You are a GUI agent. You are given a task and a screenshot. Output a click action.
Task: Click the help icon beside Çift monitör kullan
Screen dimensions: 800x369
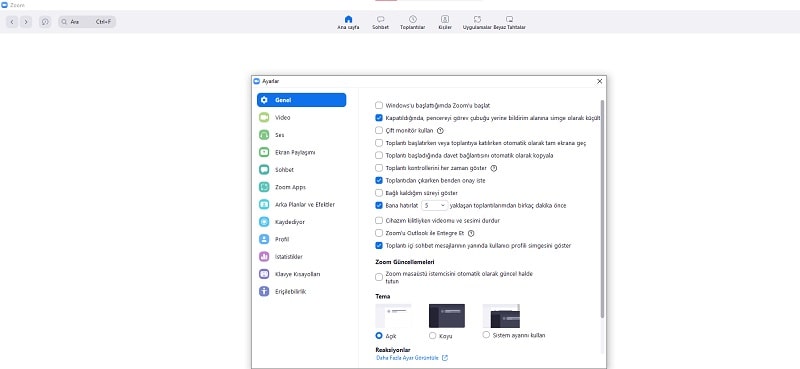tap(440, 131)
